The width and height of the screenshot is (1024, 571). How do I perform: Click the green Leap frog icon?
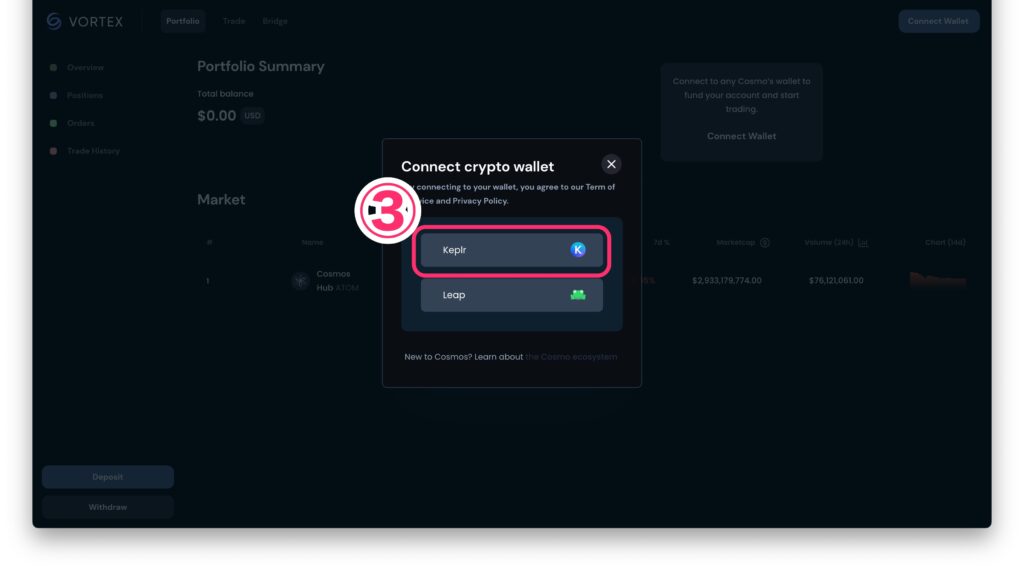point(578,295)
